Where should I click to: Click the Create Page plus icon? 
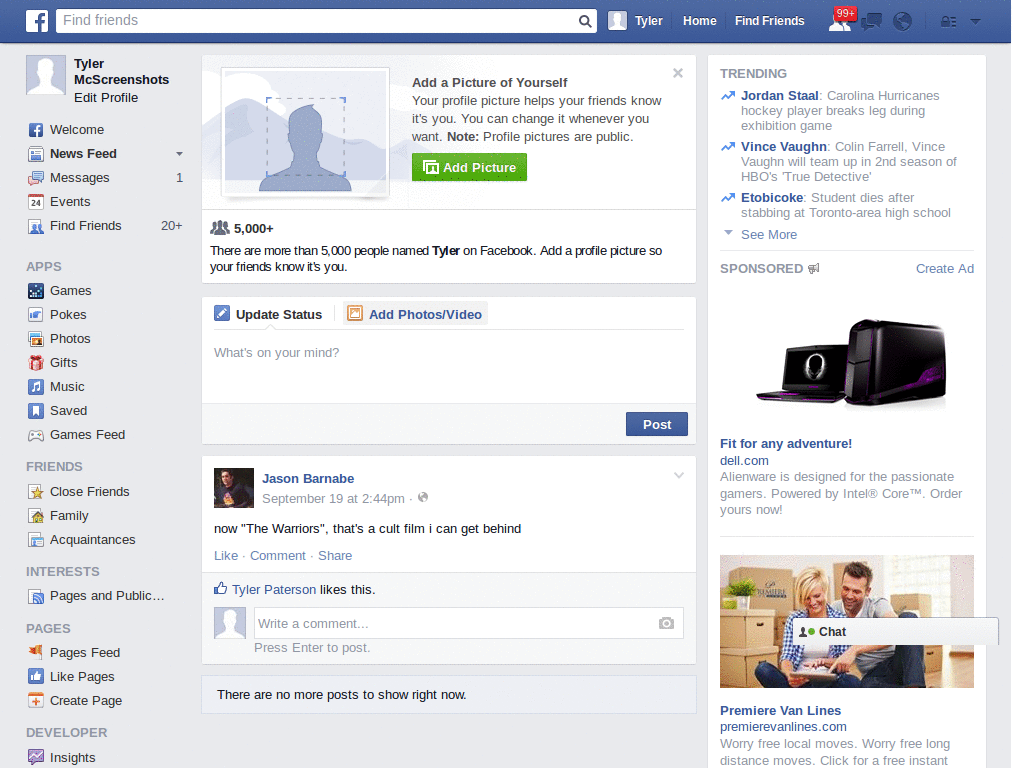36,701
